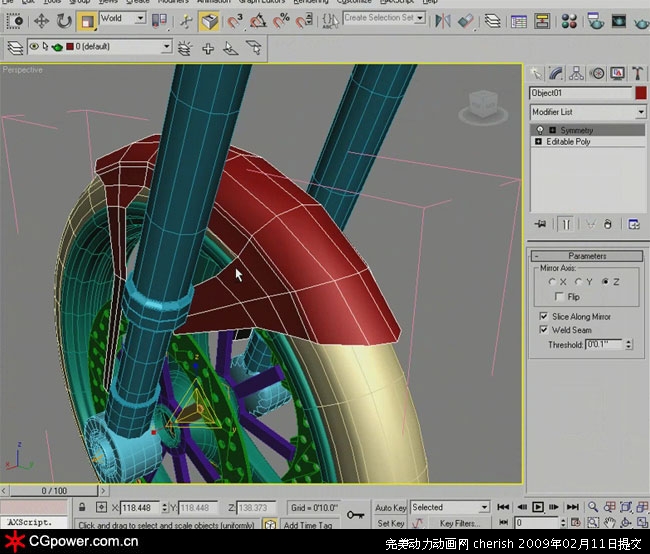Switch to Hierarchy panel tab
The height and width of the screenshot is (554, 650).
click(576, 74)
